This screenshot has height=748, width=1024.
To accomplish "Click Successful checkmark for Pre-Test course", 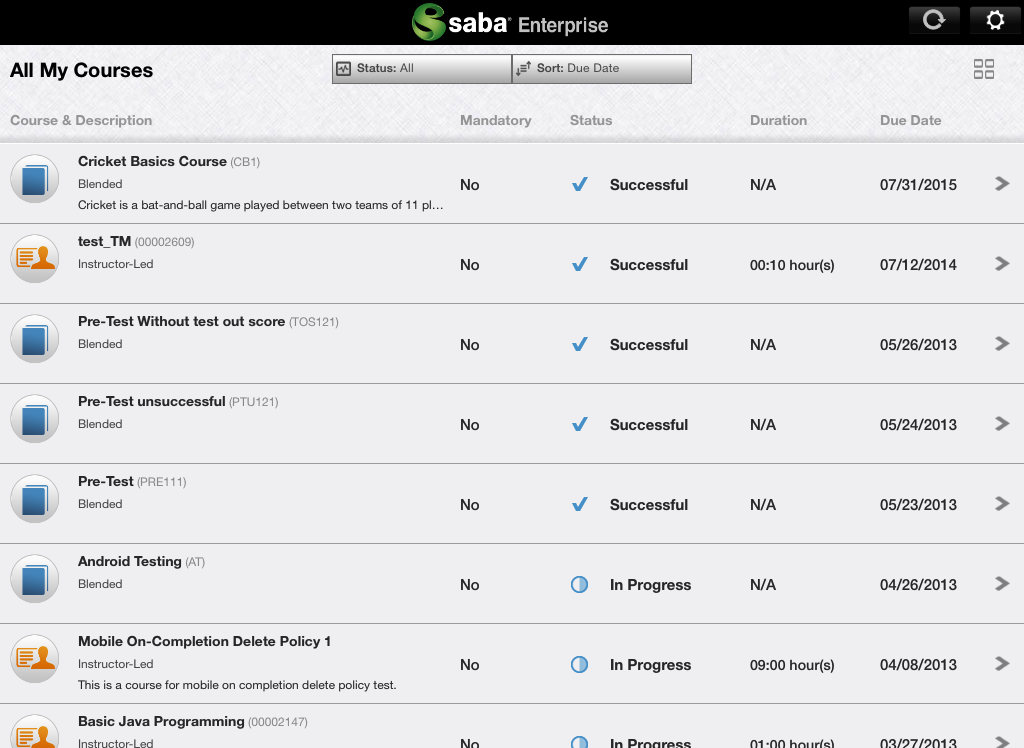I will pyautogui.click(x=579, y=504).
